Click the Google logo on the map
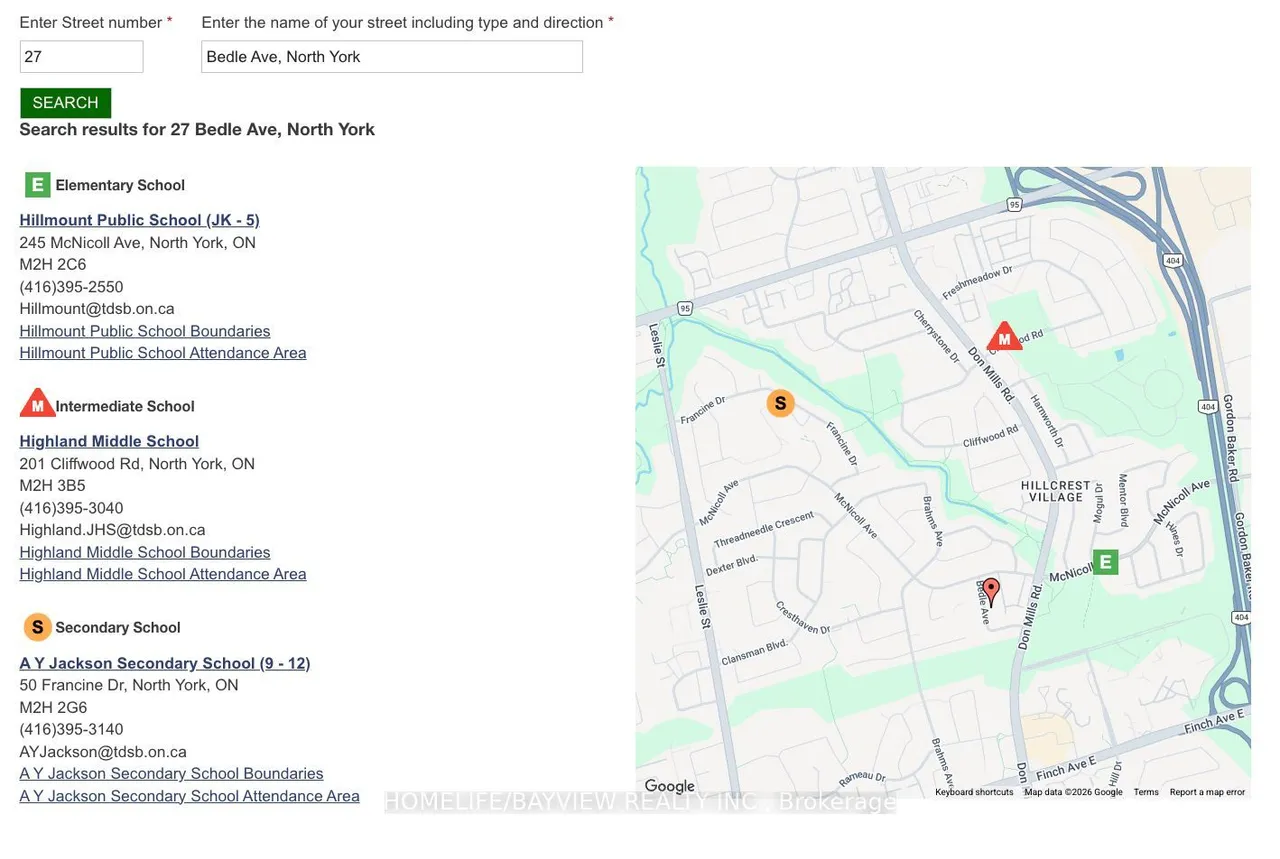 669,787
